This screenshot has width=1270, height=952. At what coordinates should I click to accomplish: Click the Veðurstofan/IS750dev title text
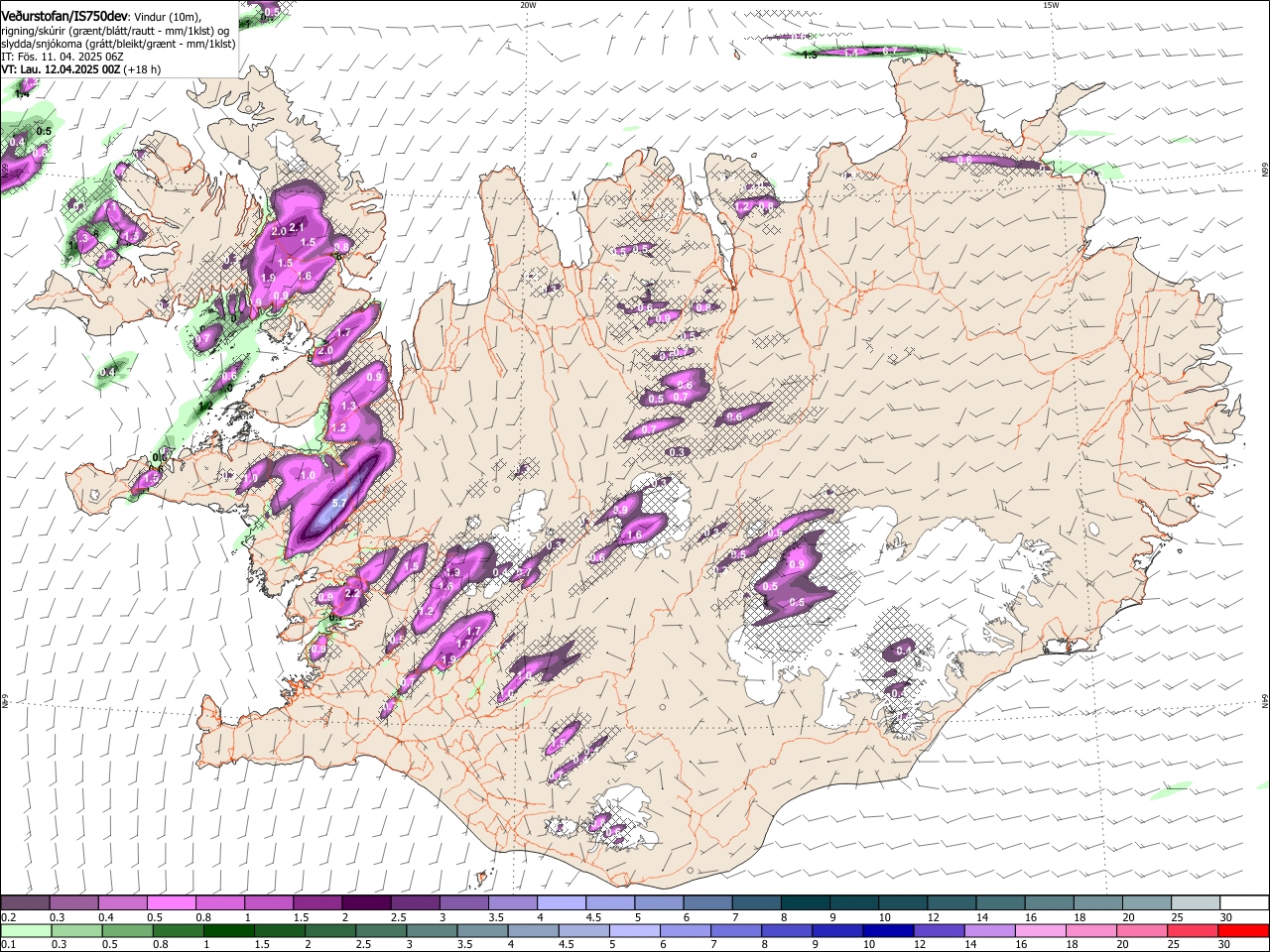pos(64,15)
